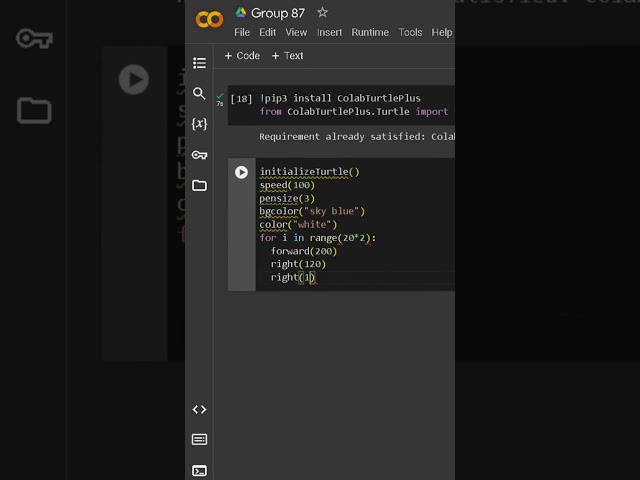Add a new code cell with + Code
This screenshot has height=480, width=640.
click(x=242, y=56)
